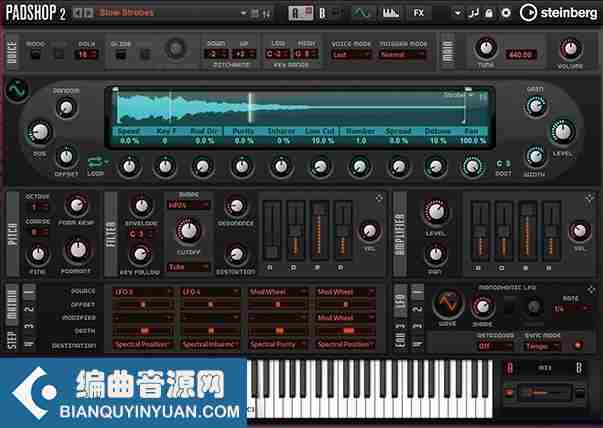Viewport: 603px width, 428px height.
Task: Open the Strobe sample name dropdown in display
Action: [x=458, y=95]
